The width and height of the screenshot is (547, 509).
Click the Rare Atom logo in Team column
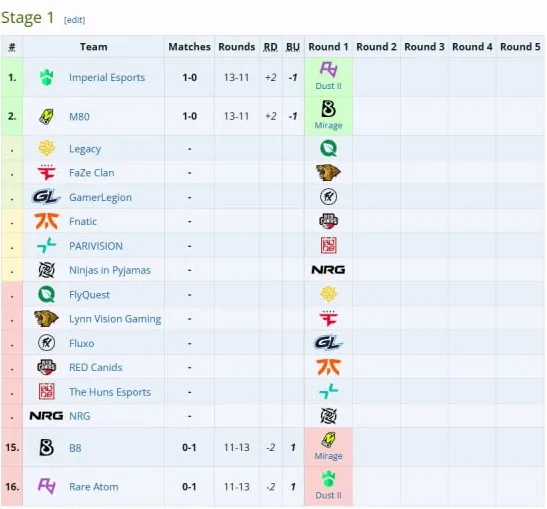pyautogui.click(x=46, y=486)
